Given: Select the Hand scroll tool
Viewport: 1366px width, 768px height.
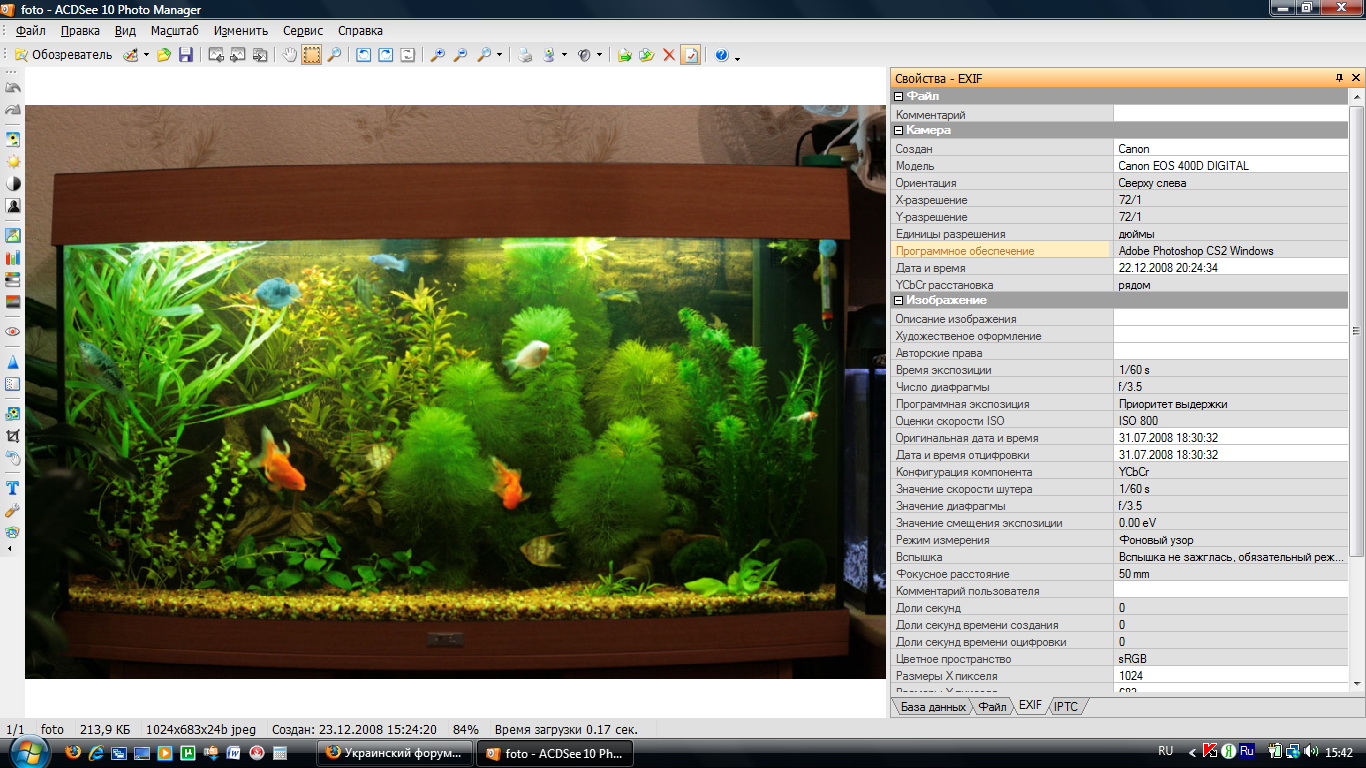Looking at the screenshot, I should tap(289, 55).
